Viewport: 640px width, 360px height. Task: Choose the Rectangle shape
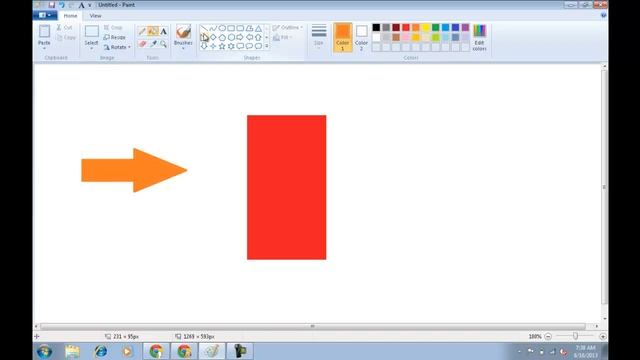click(231, 28)
